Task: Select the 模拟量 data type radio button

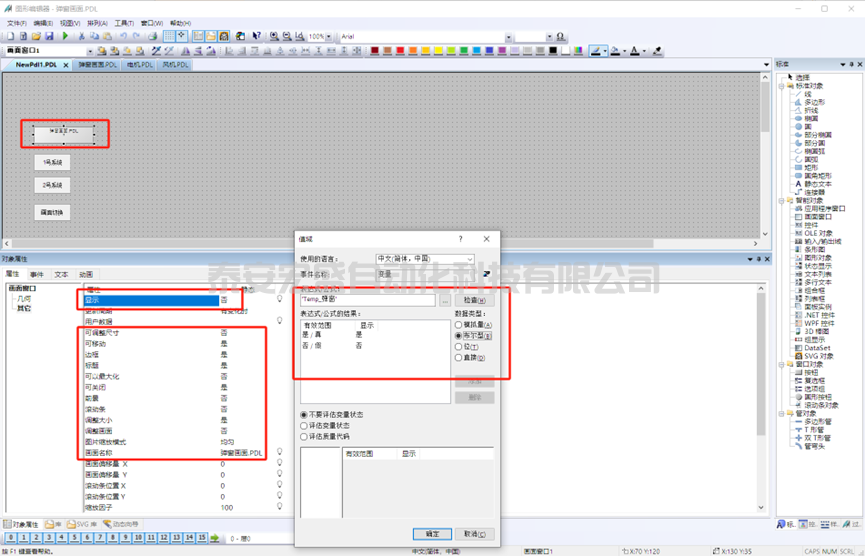Action: coord(459,325)
